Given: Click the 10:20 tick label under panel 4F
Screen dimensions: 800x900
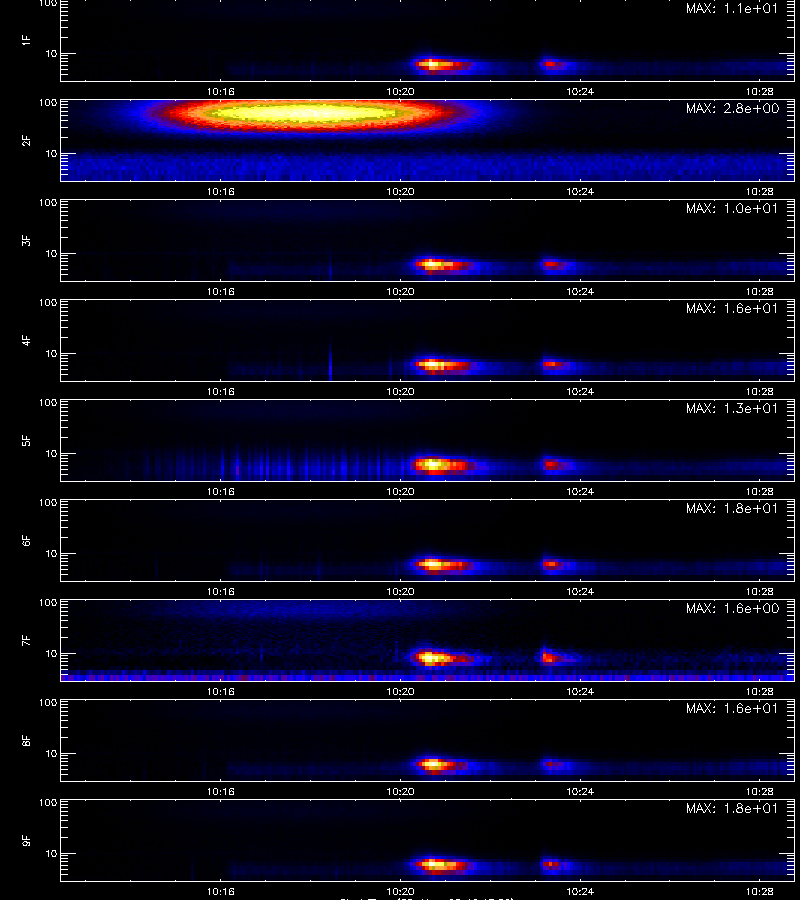Looking at the screenshot, I should 400,391.
